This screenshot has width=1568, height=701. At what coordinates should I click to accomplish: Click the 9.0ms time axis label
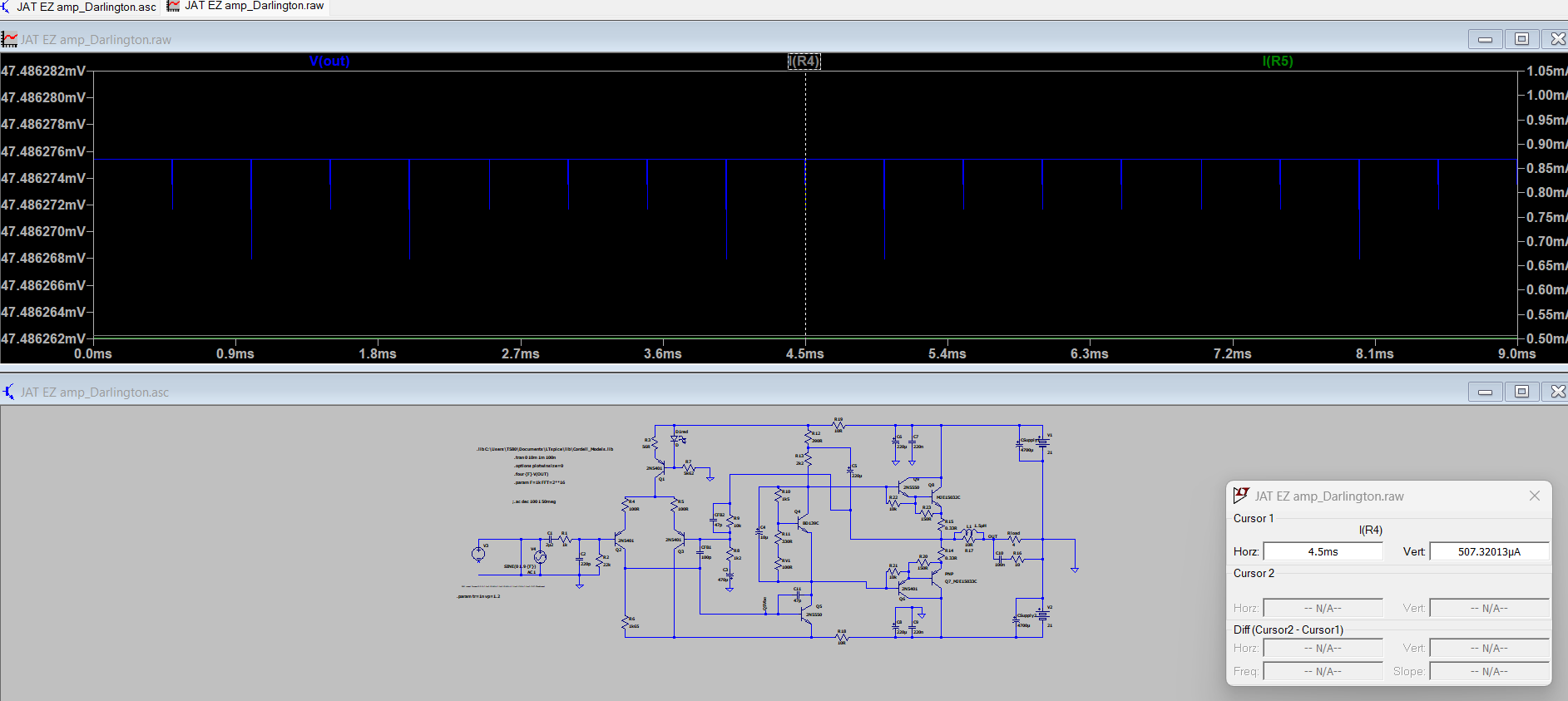point(1517,353)
